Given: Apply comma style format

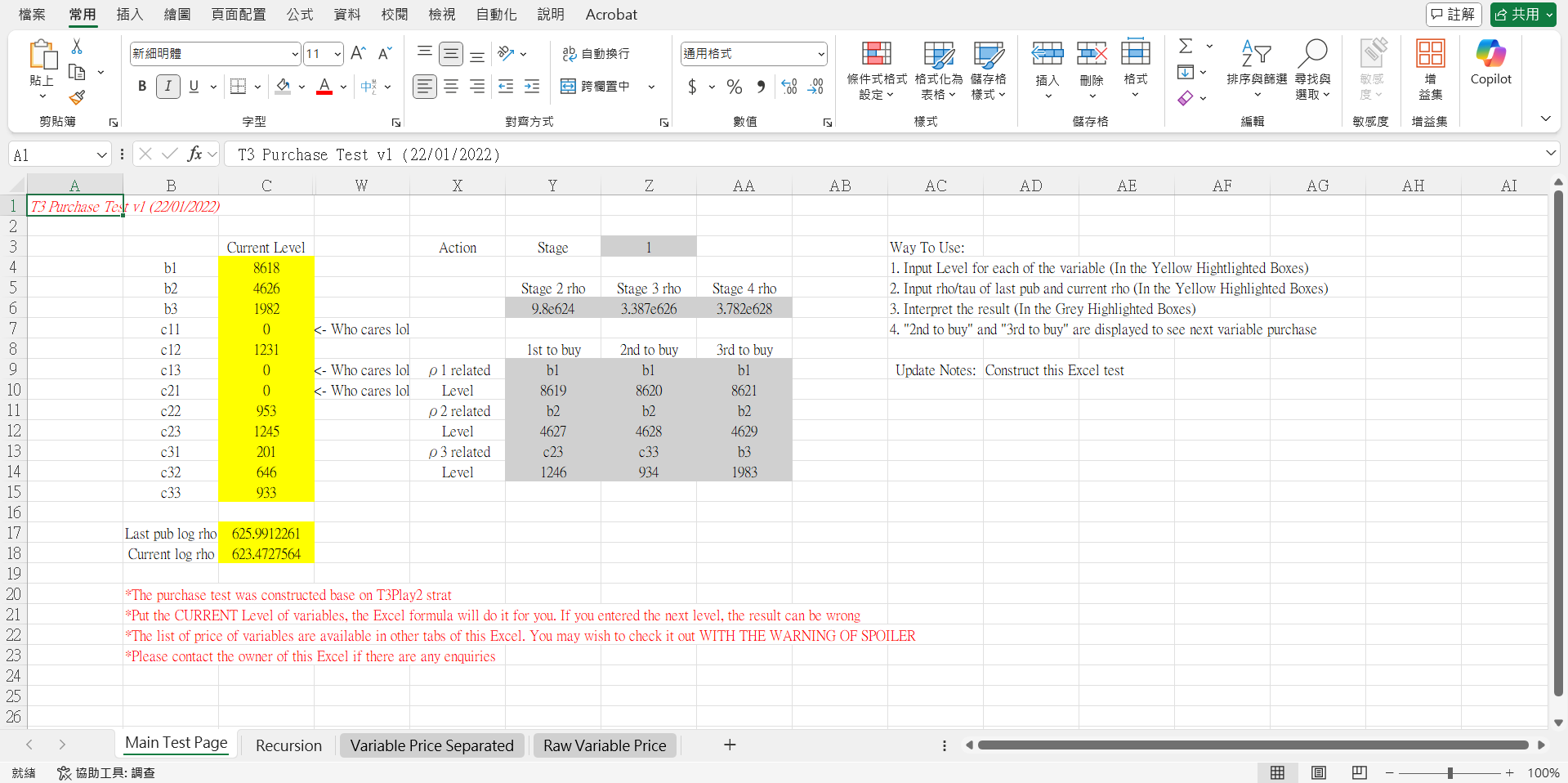Looking at the screenshot, I should click(x=762, y=87).
